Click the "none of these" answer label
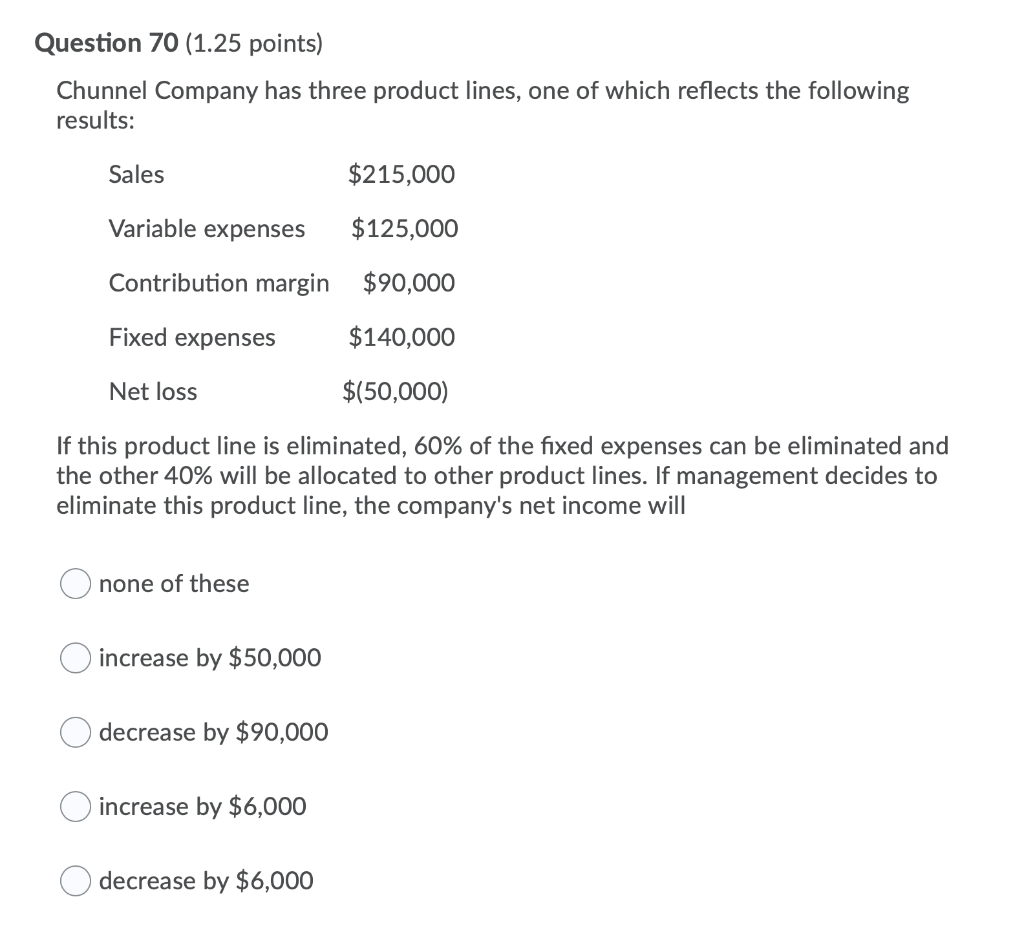The image size is (1024, 941). (x=174, y=583)
